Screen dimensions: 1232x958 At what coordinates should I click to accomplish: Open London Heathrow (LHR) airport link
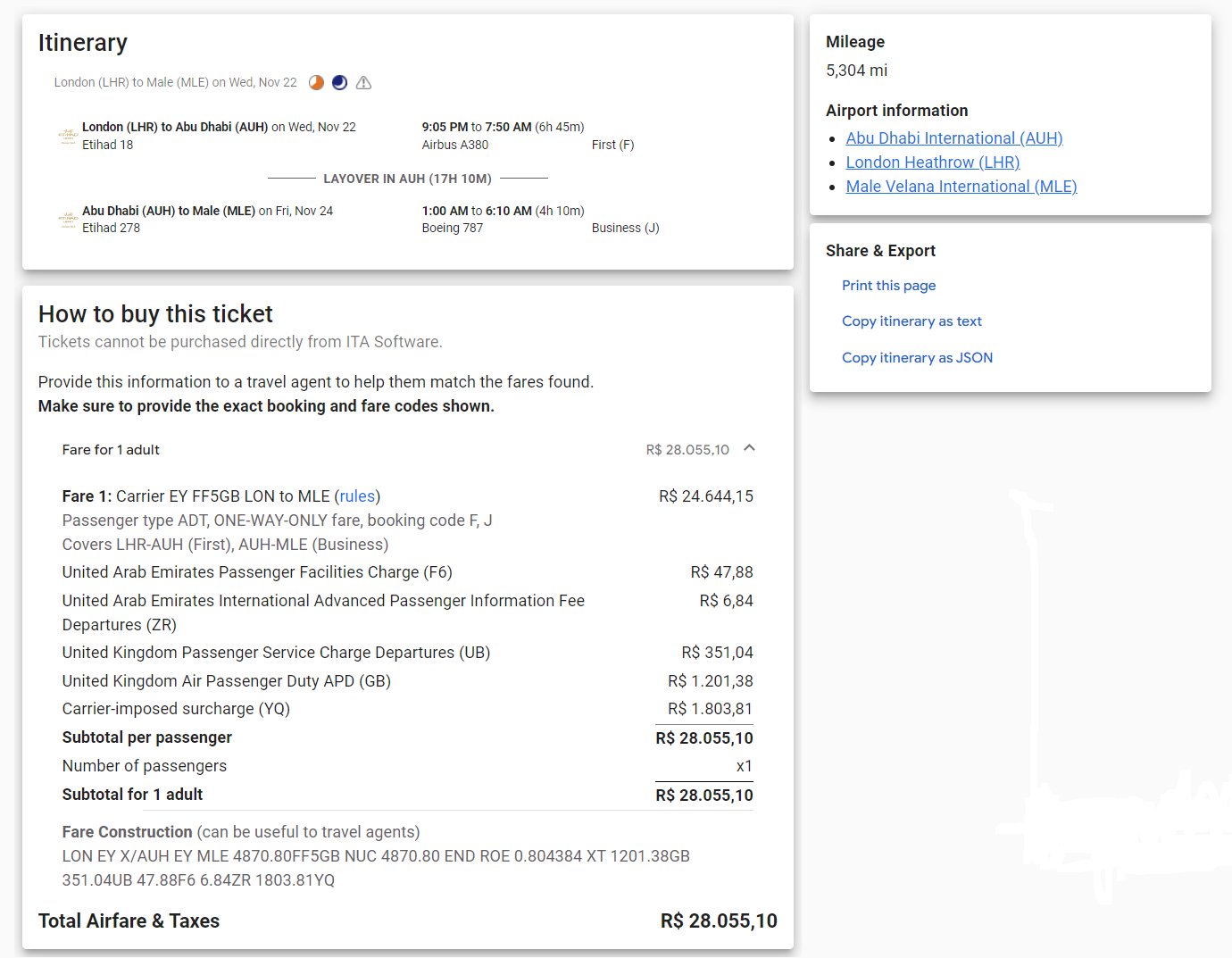click(933, 162)
